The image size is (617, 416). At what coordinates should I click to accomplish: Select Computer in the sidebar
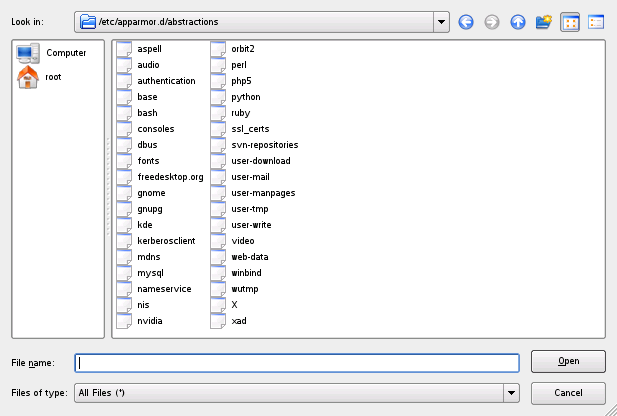tap(51, 53)
